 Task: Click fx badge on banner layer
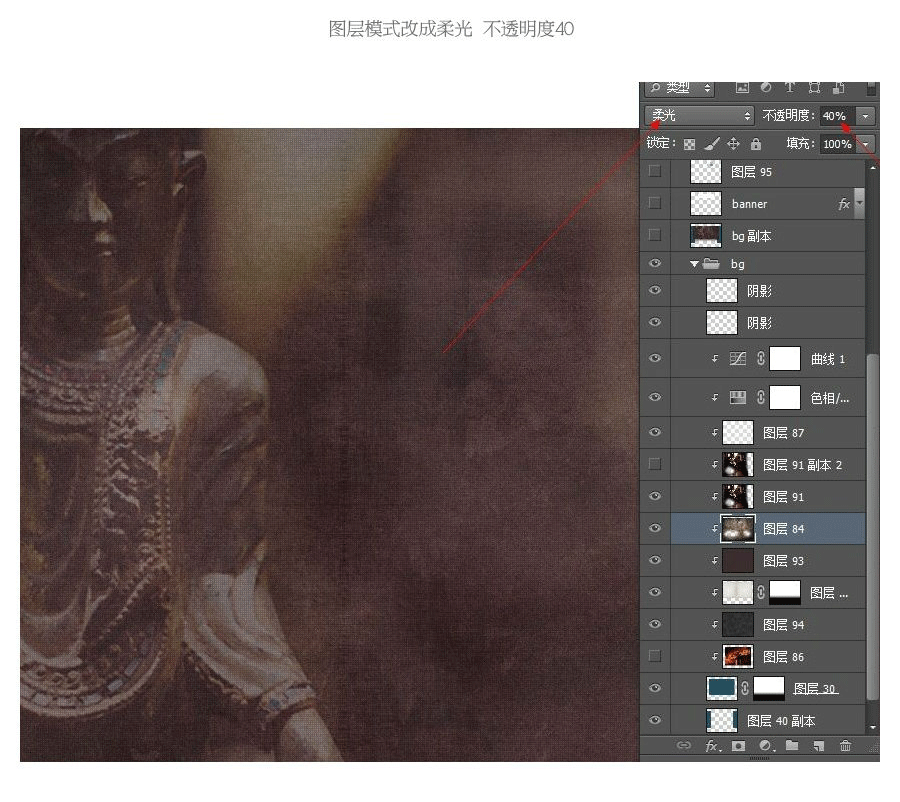[x=844, y=204]
